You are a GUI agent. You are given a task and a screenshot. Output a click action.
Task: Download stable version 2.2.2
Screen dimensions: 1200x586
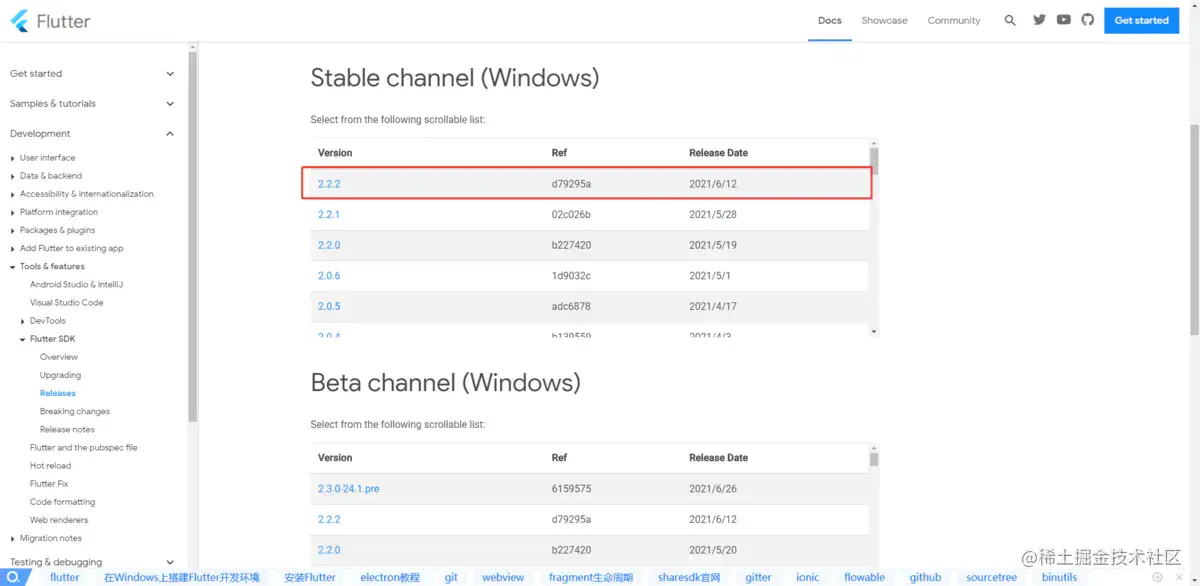coord(329,184)
